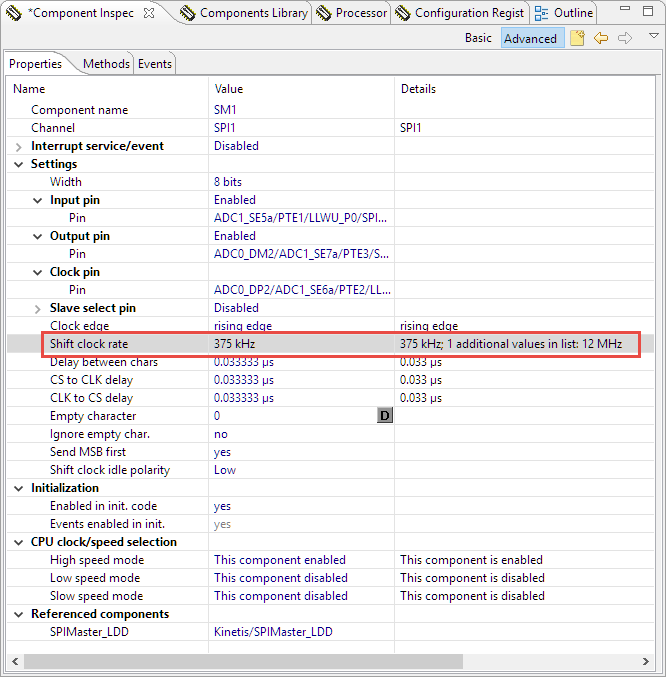Close the Component Inspector tab
The image size is (666, 677).
149,13
